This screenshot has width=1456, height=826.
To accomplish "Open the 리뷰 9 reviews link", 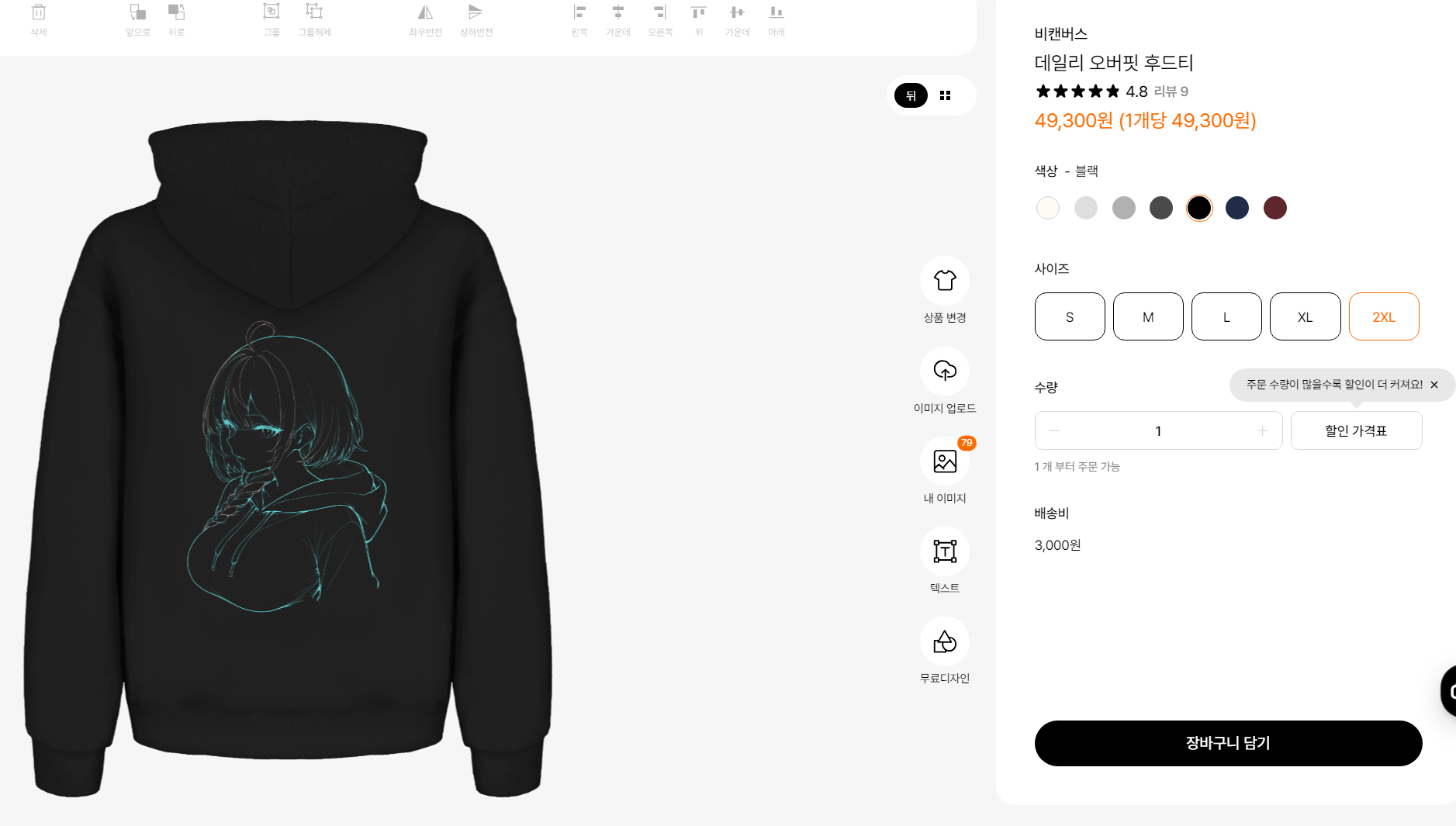I will click(x=1171, y=92).
